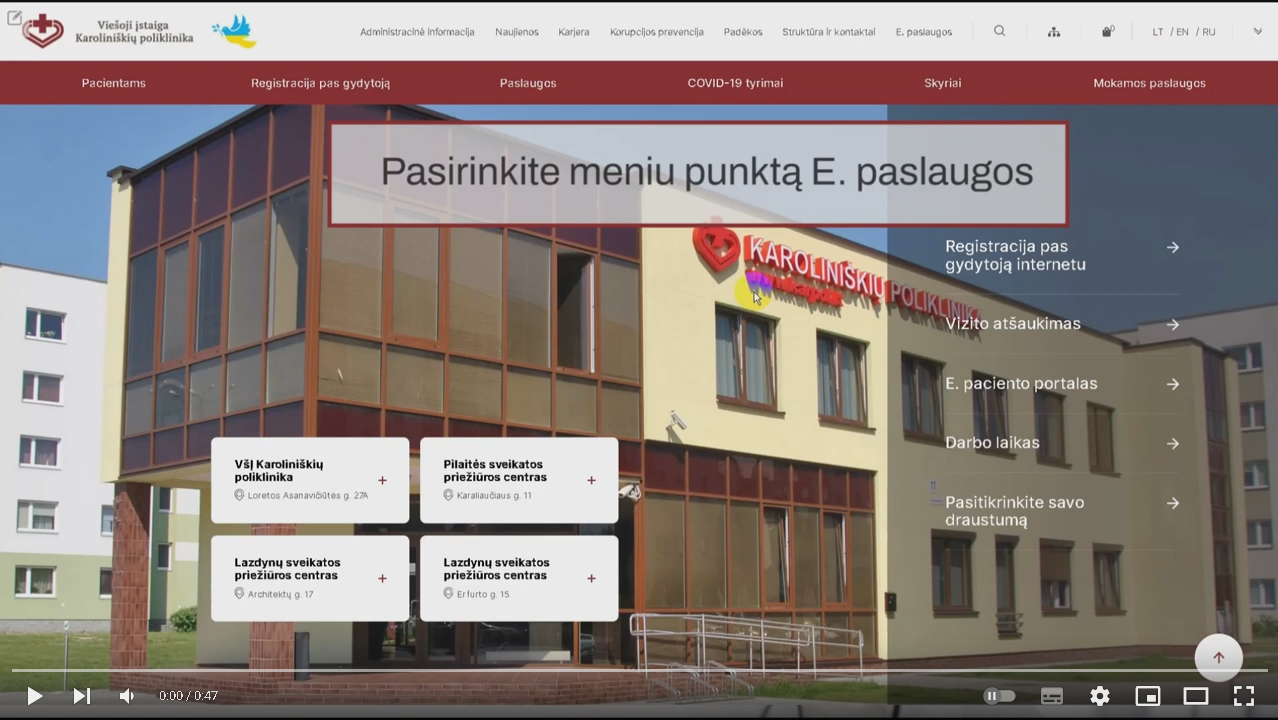Screen dimensions: 1278x720
Task: Open the sitemap structure icon
Action: pos(1054,32)
